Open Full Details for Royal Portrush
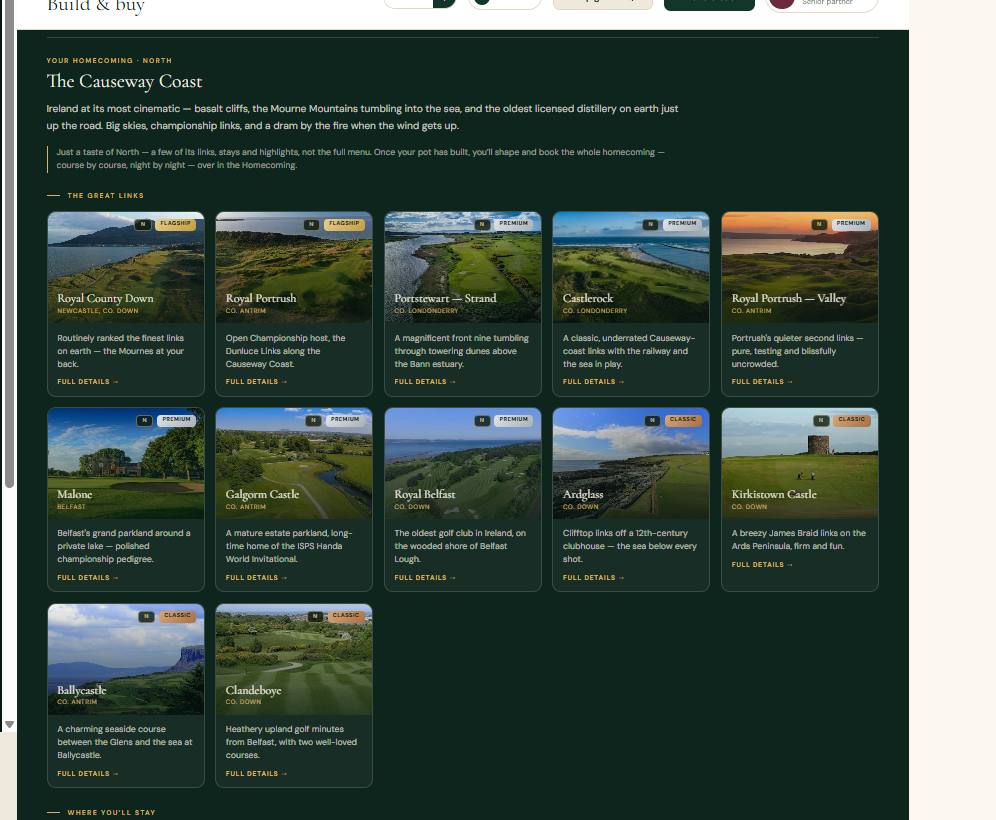This screenshot has height=820, width=996. coord(256,382)
